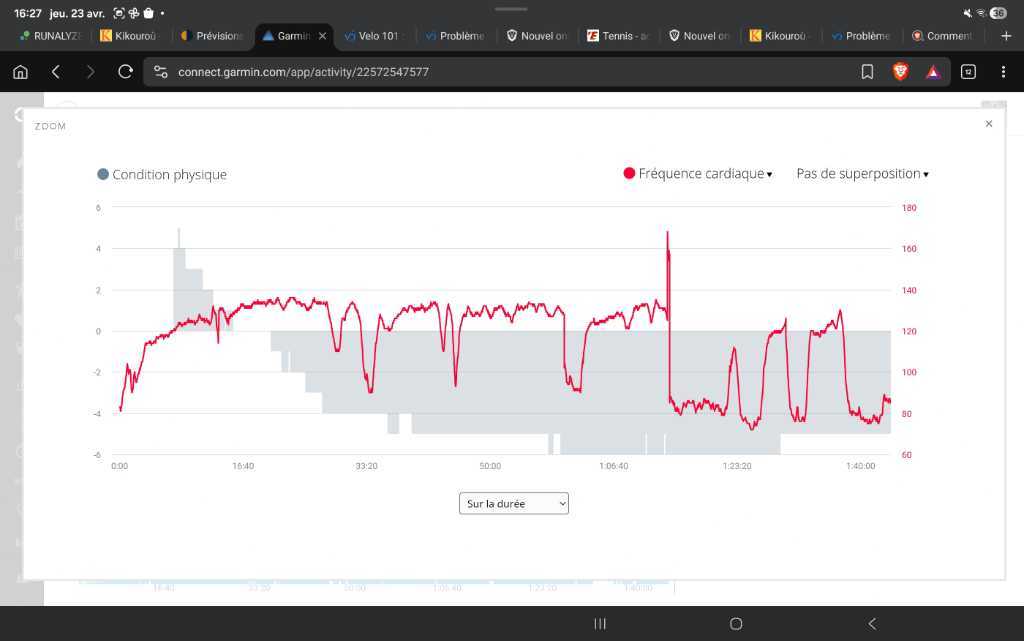Open the Sur la durée select box

513,504
